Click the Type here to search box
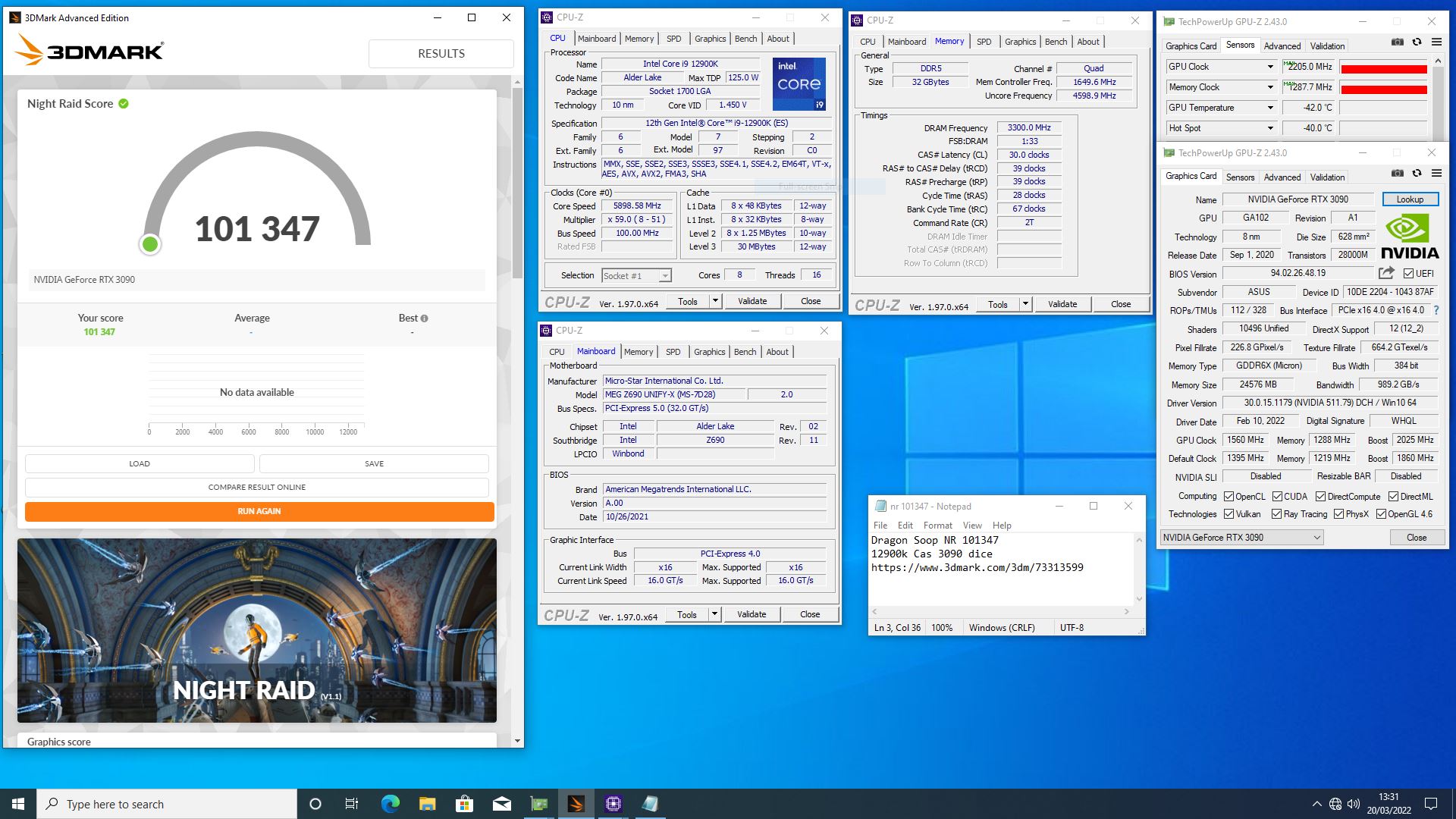Screen dimensions: 1456x819 [167, 804]
